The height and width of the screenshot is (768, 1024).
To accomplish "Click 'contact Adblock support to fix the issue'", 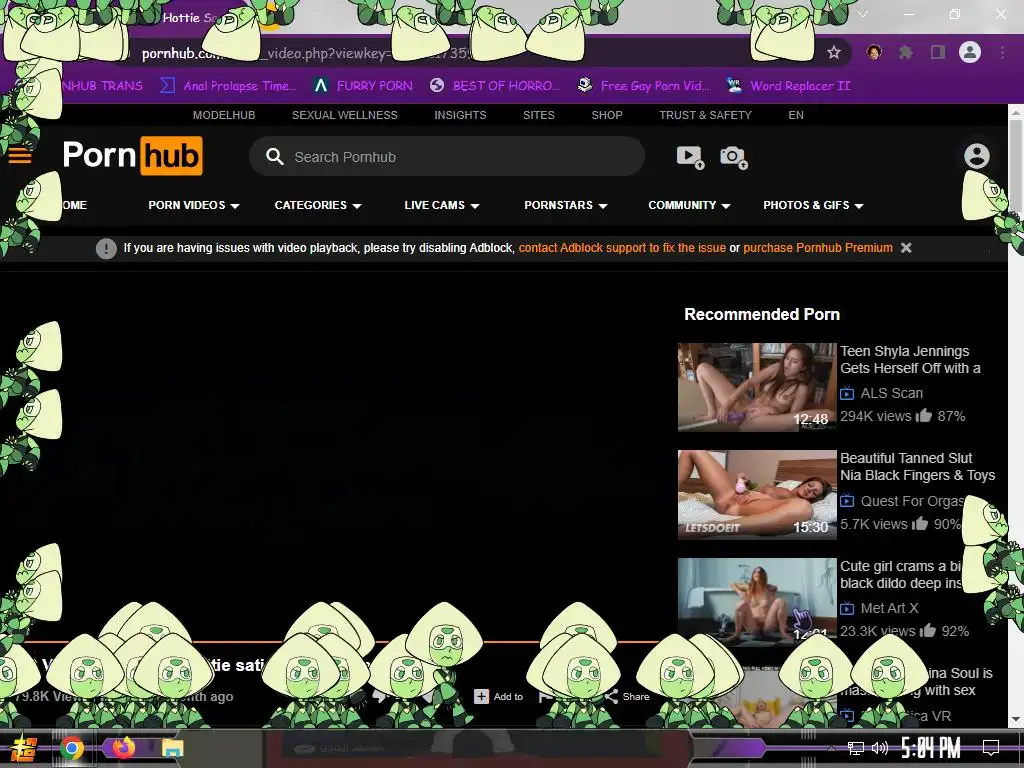I will (x=622, y=248).
